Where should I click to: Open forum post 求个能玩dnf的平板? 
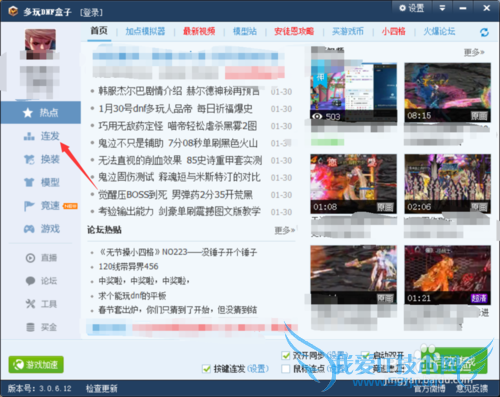point(132,296)
